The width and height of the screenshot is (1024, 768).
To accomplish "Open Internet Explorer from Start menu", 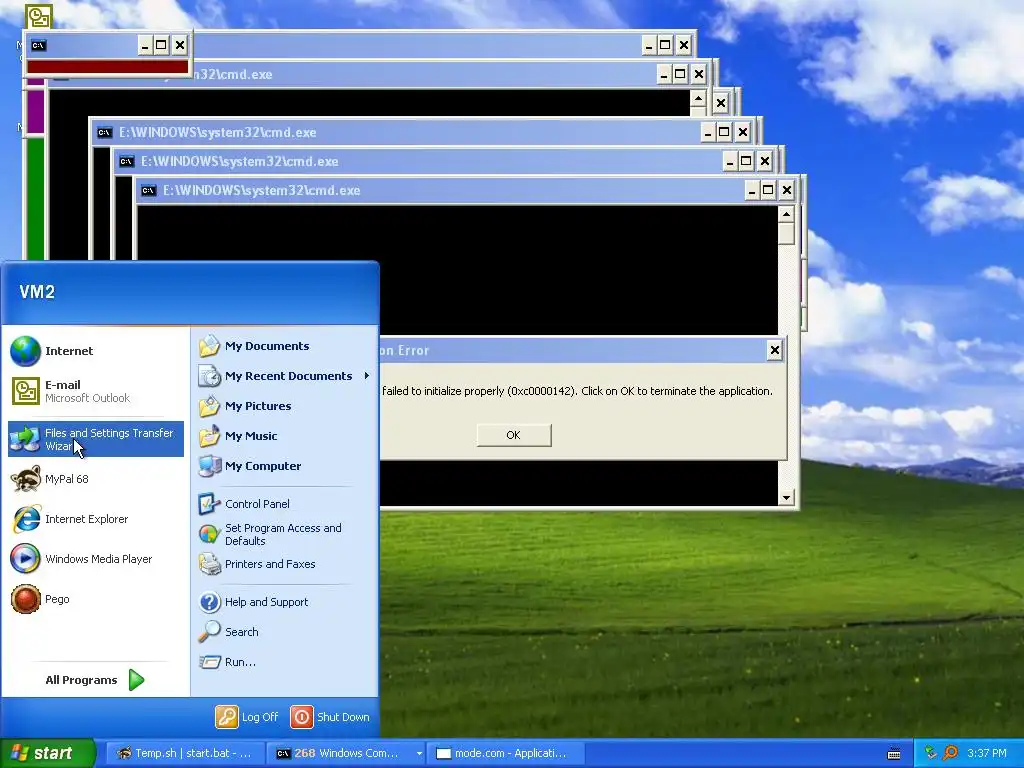I will (95, 519).
